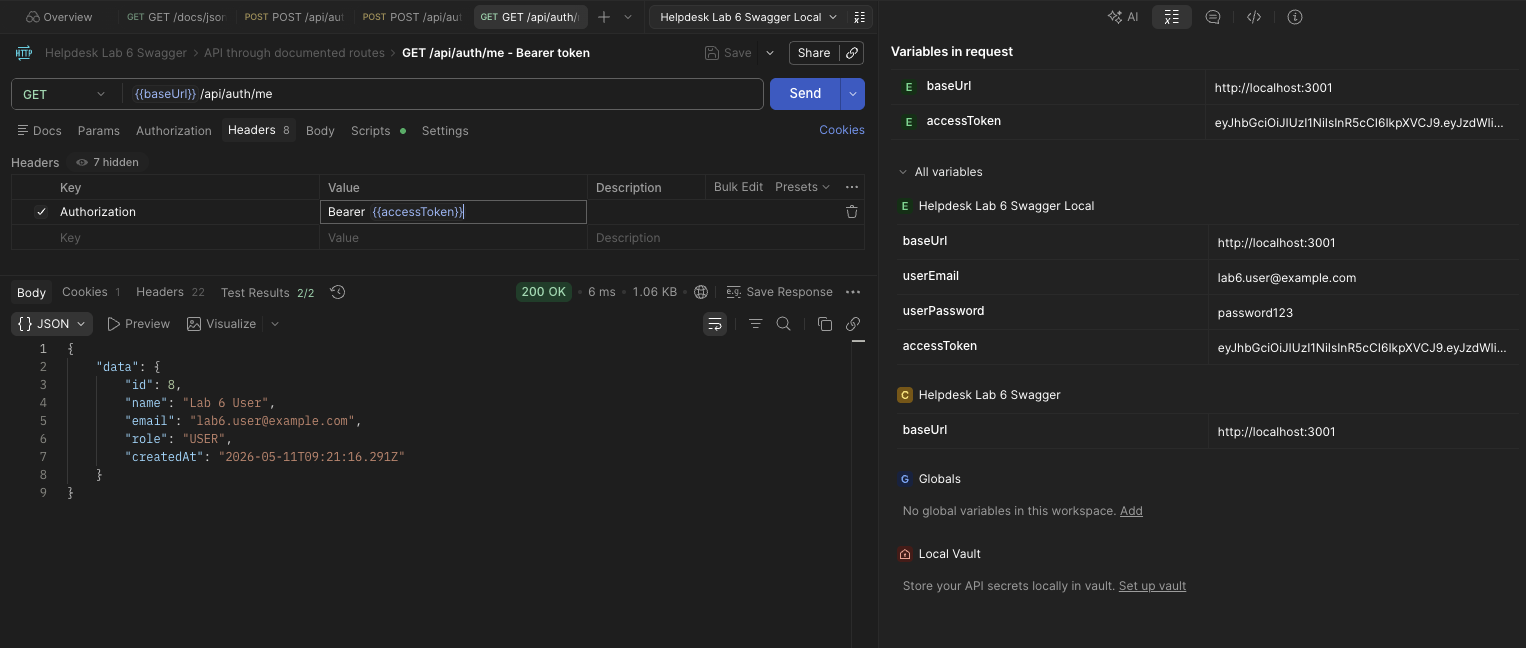Viewport: 1526px width, 648px height.
Task: Click the Bulk Edit button
Action: tap(738, 187)
